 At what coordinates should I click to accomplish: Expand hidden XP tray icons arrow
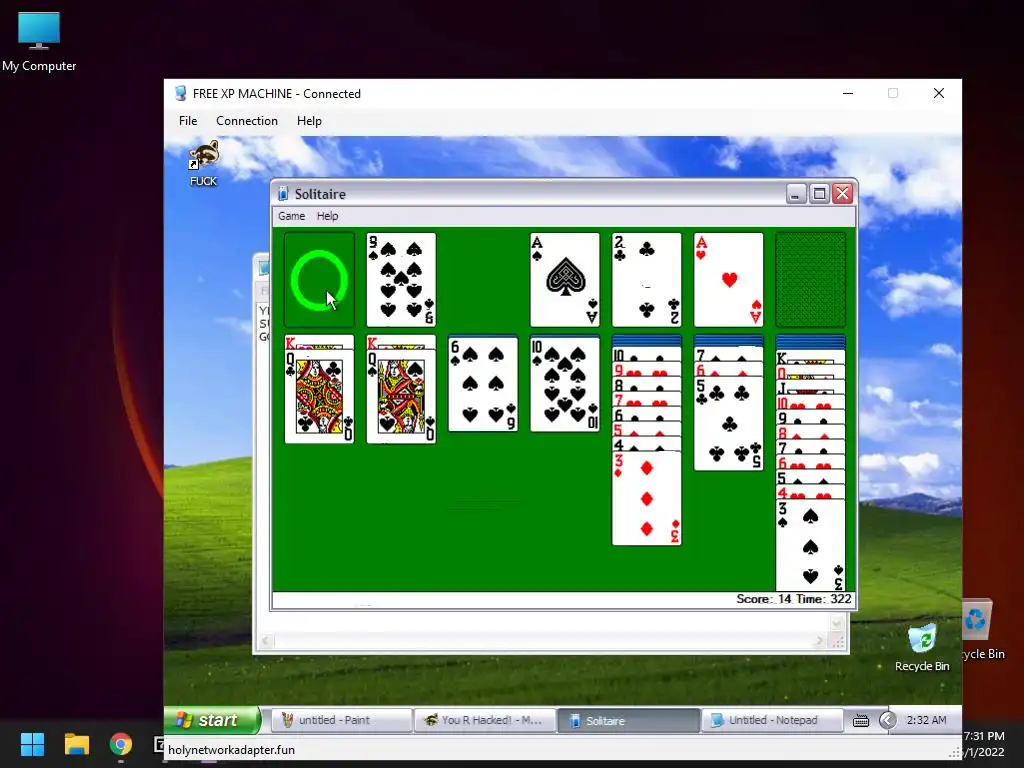(887, 720)
